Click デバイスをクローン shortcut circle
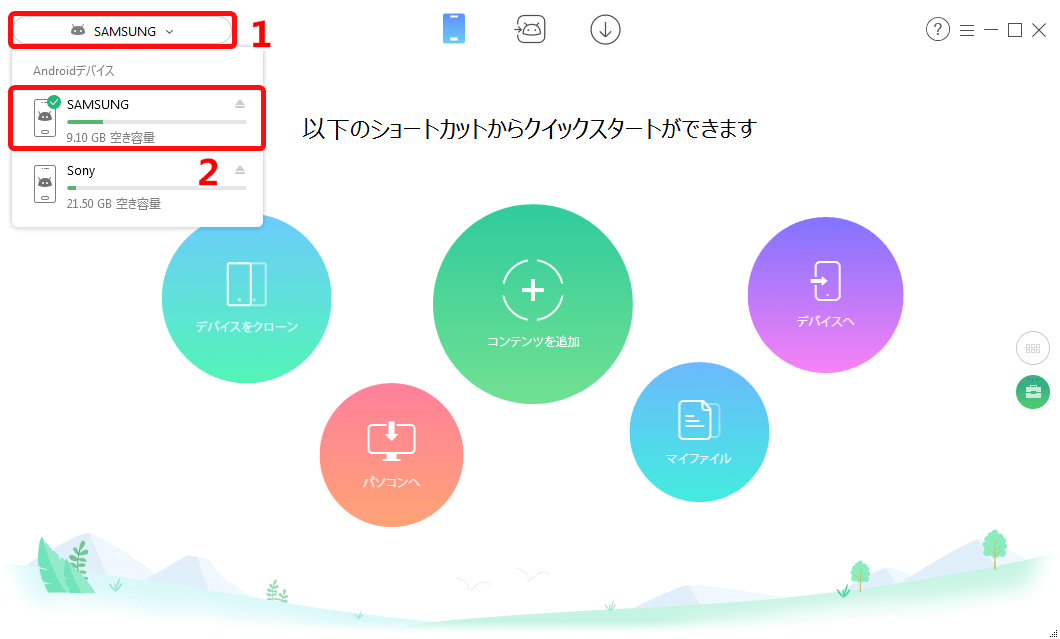1060x639 pixels. [247, 298]
